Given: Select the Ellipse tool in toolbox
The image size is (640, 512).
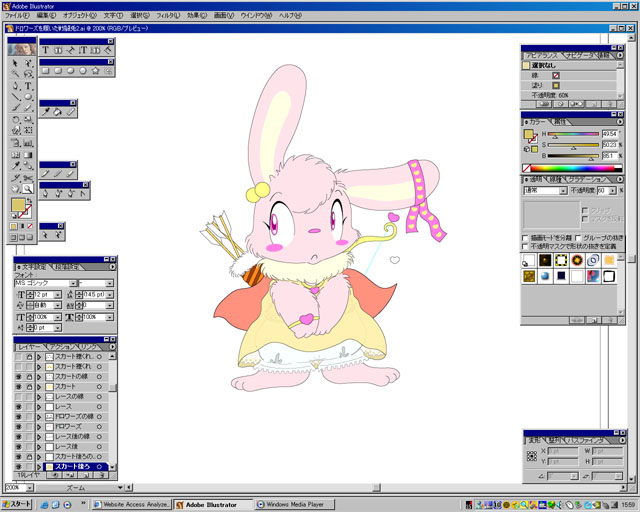Looking at the screenshot, I should 28,97.
